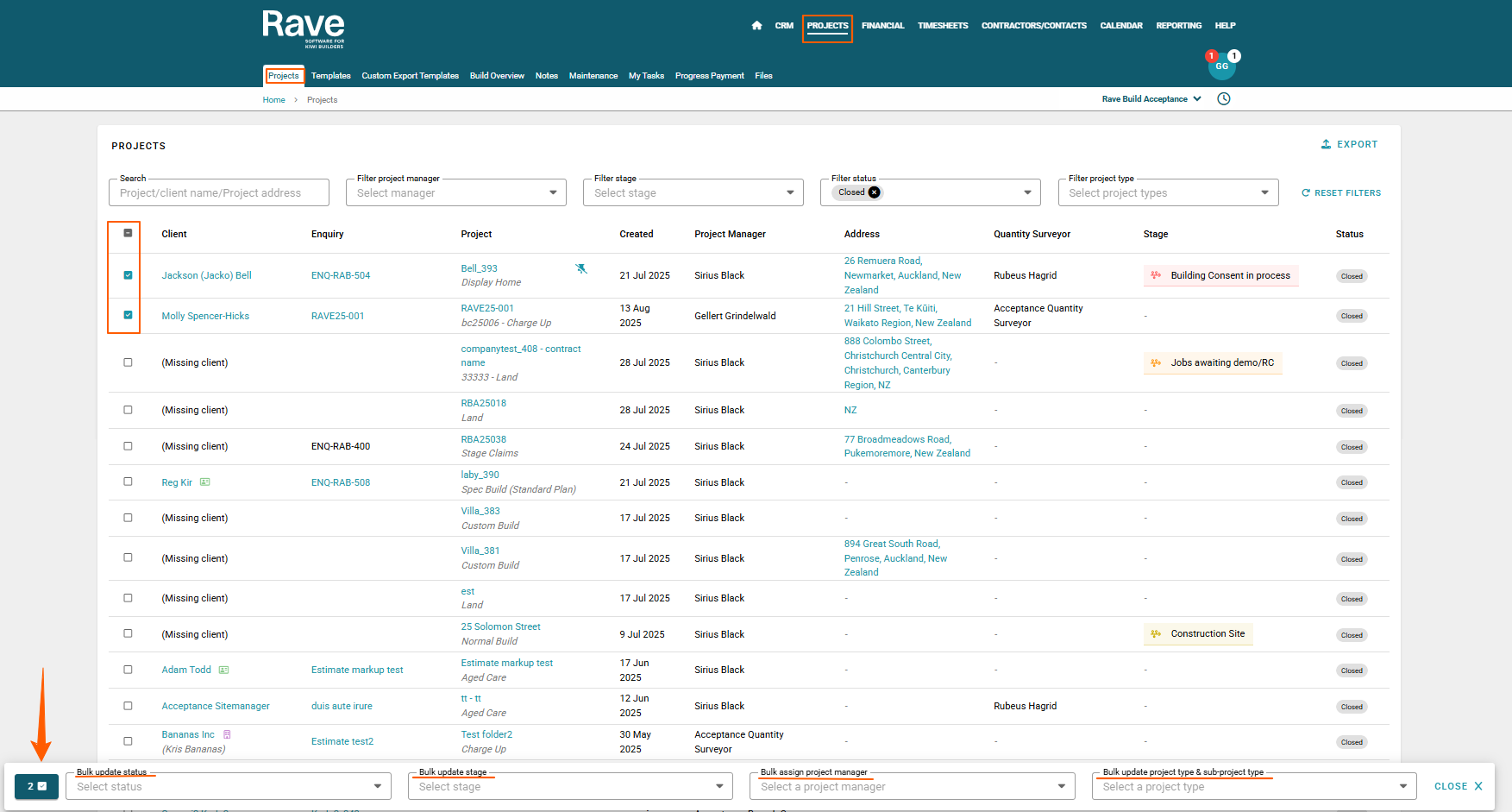Open the FINANCIAL menu
This screenshot has height=812, width=1512.
coord(883,26)
